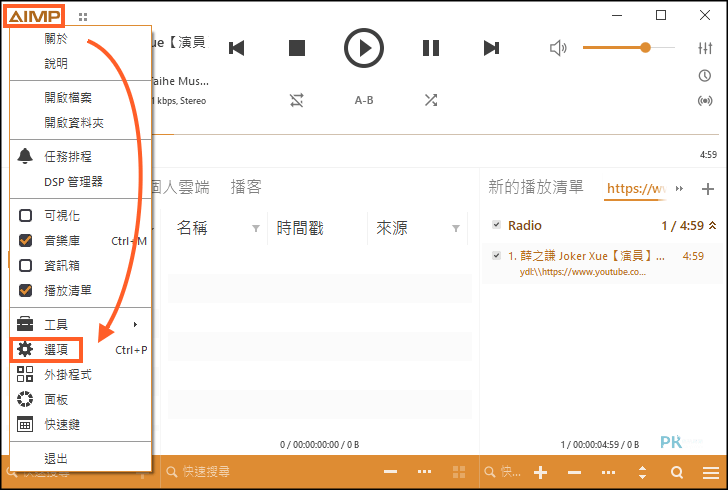
Task: Add a new playlist tab with plus
Action: point(708,189)
